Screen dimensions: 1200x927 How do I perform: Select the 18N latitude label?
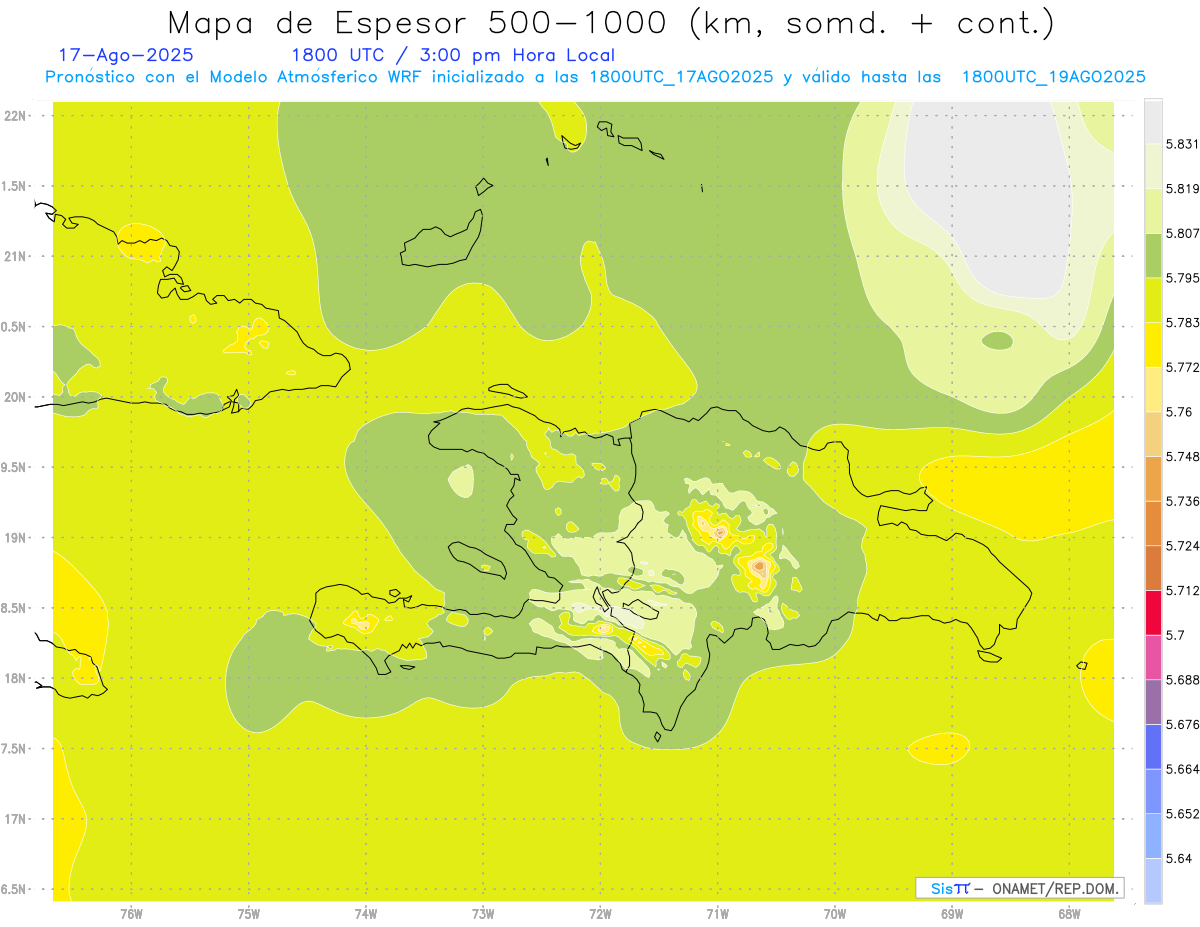pyautogui.click(x=15, y=679)
